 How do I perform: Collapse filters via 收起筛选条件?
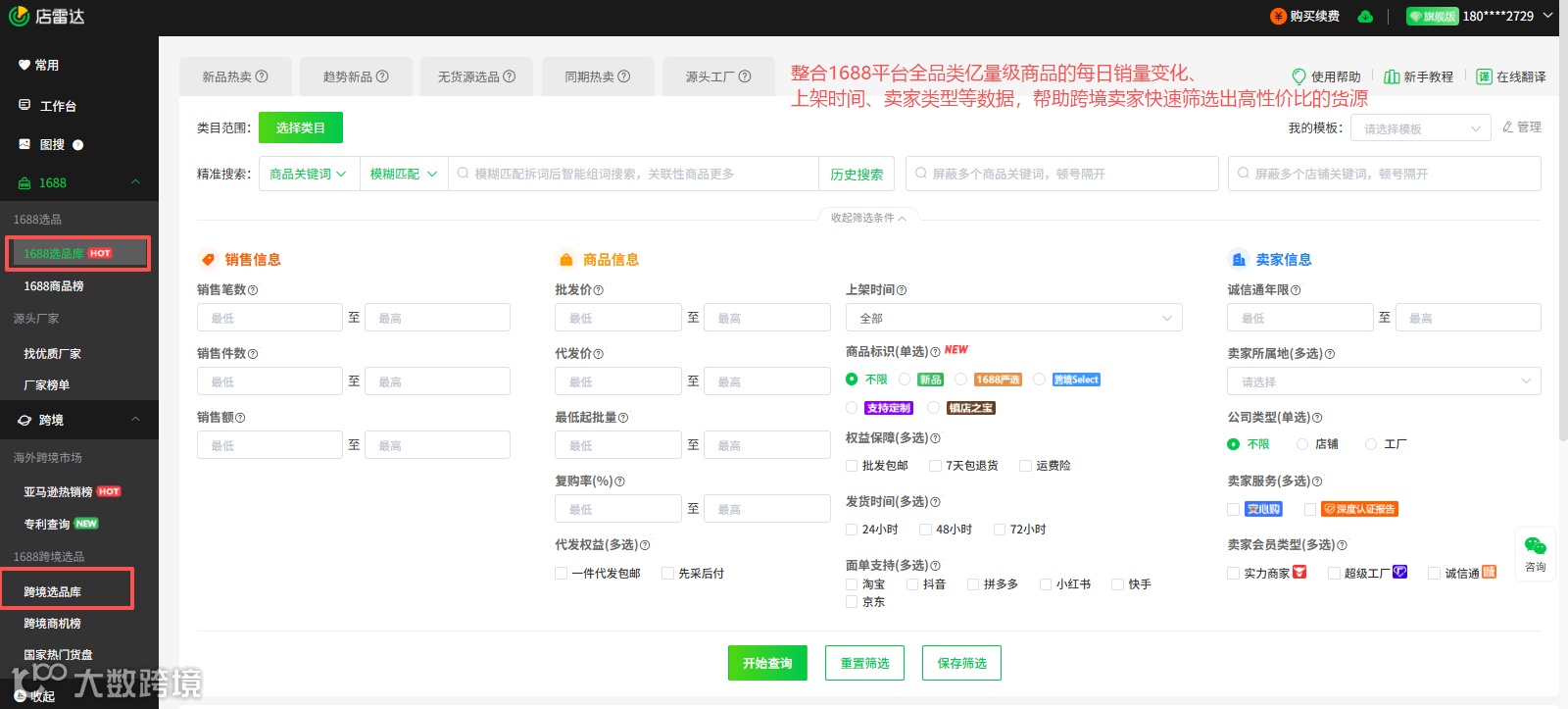(868, 218)
